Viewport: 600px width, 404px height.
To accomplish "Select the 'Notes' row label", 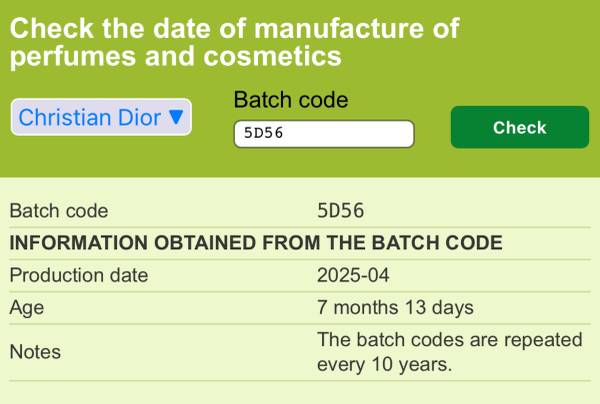I will pos(34,352).
